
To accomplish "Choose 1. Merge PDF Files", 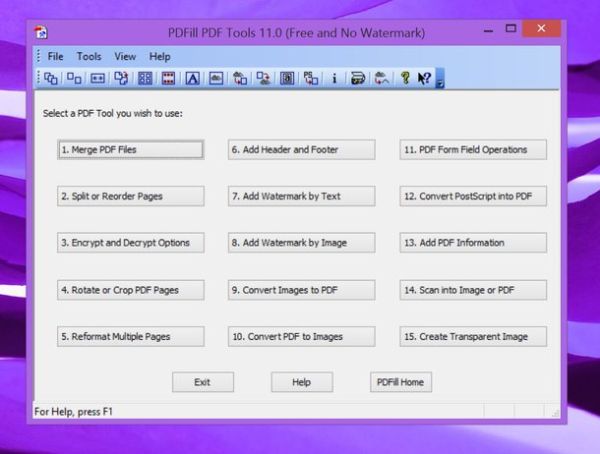I will click(x=130, y=149).
